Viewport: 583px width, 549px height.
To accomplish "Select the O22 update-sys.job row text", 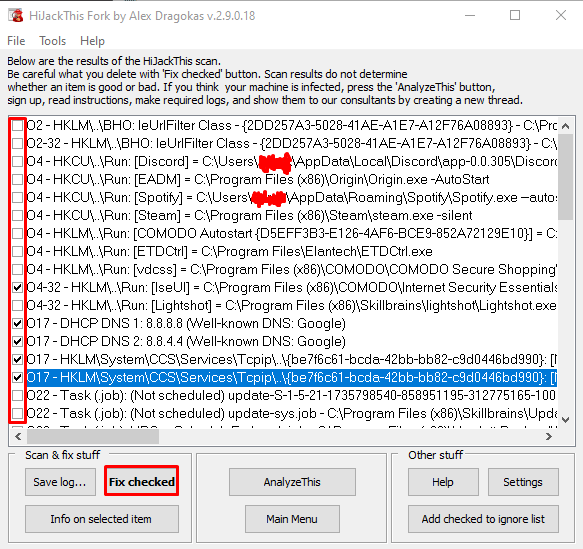I will pos(292,413).
